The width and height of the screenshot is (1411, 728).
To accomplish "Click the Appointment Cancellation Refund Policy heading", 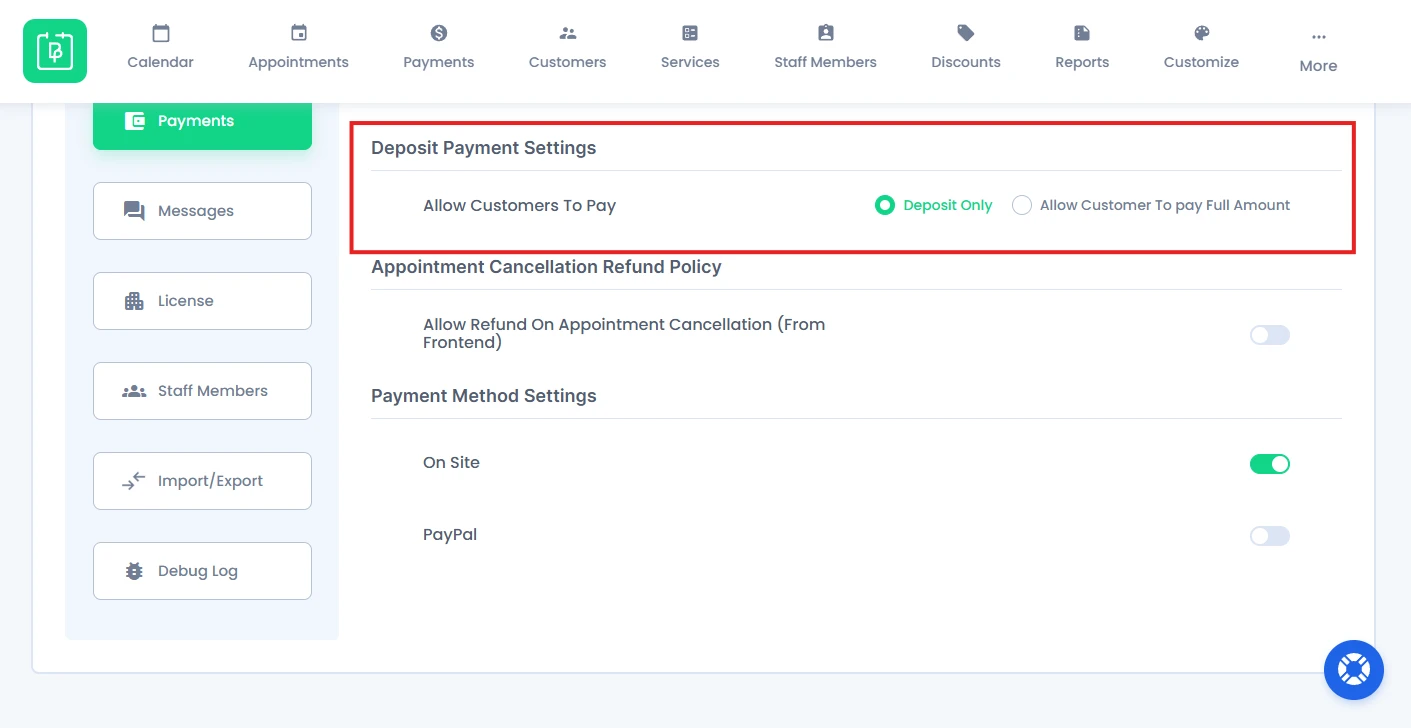I will 547,267.
